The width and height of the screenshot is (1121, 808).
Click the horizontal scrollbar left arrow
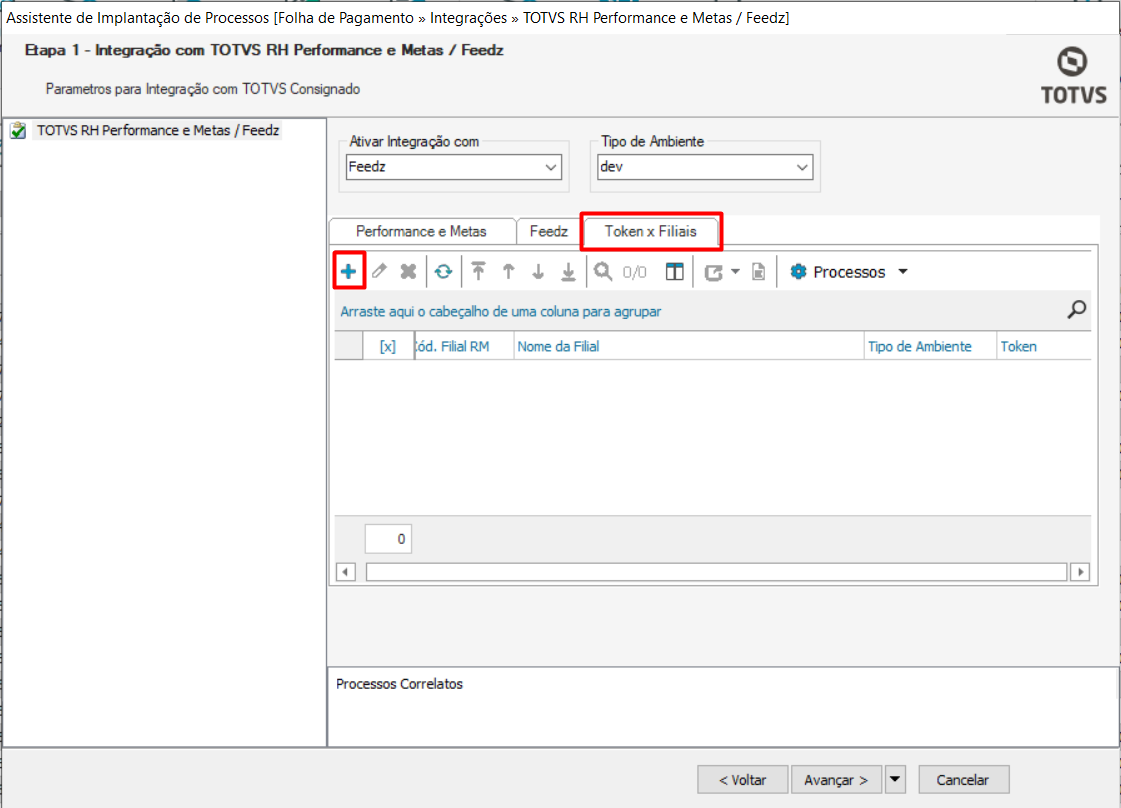point(346,572)
